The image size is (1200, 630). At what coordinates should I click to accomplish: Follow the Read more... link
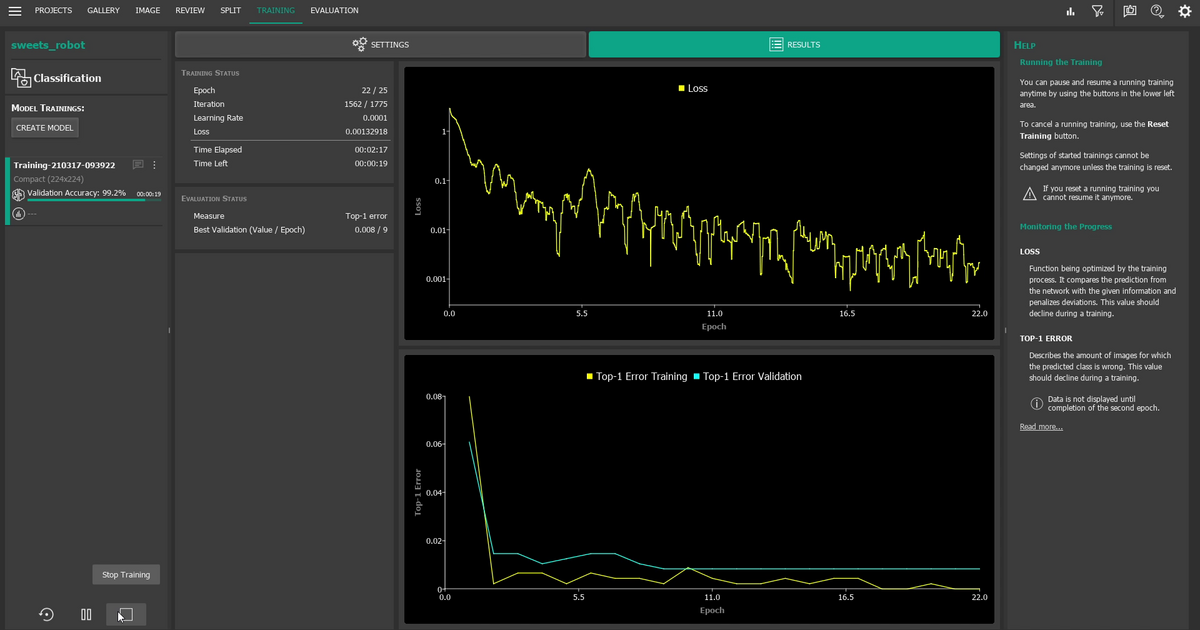pyautogui.click(x=1041, y=427)
